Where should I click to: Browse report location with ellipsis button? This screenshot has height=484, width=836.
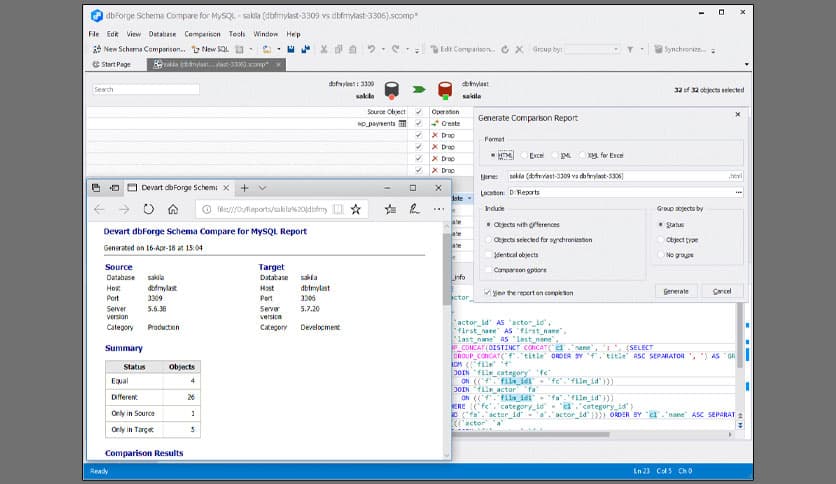click(x=738, y=192)
